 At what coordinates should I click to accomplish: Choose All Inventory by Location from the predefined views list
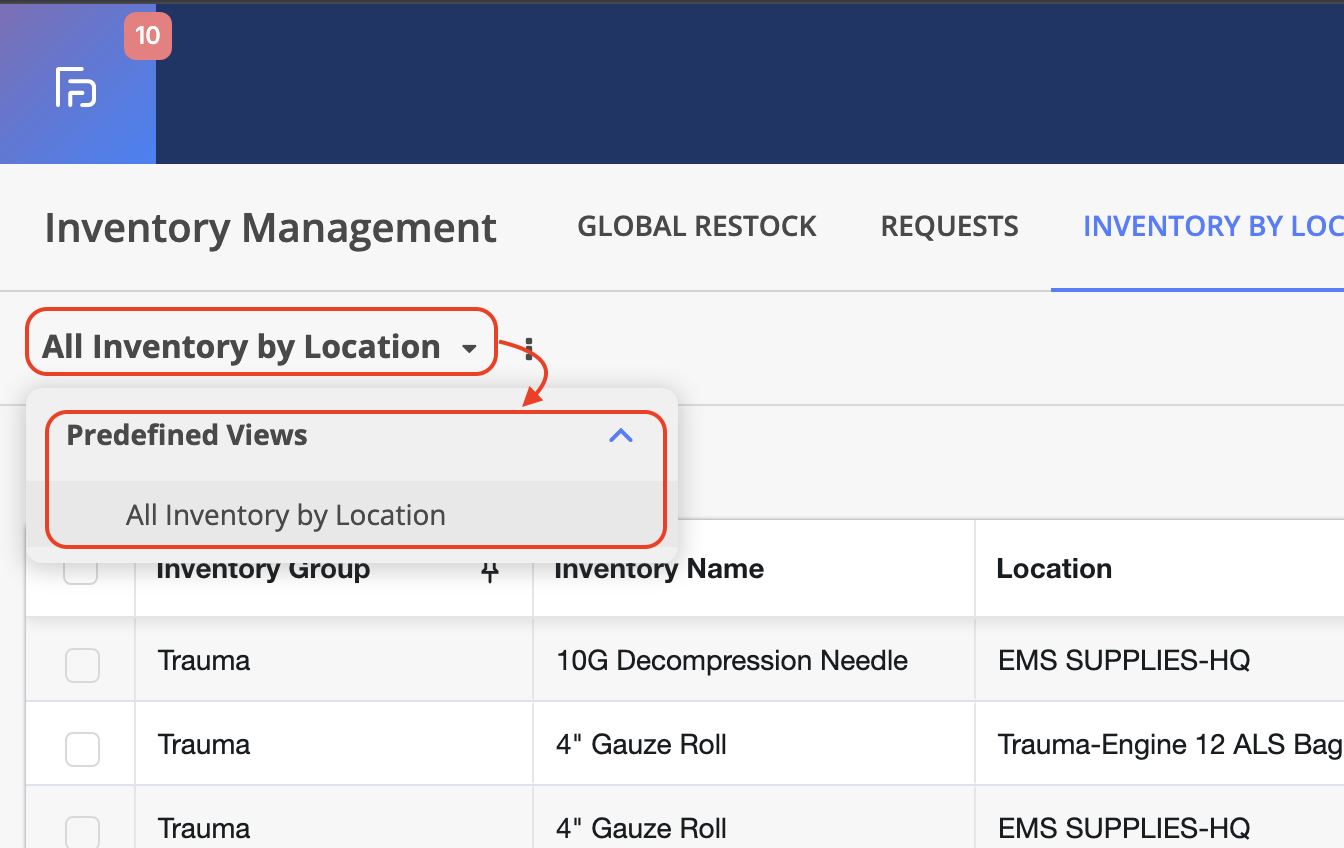285,515
